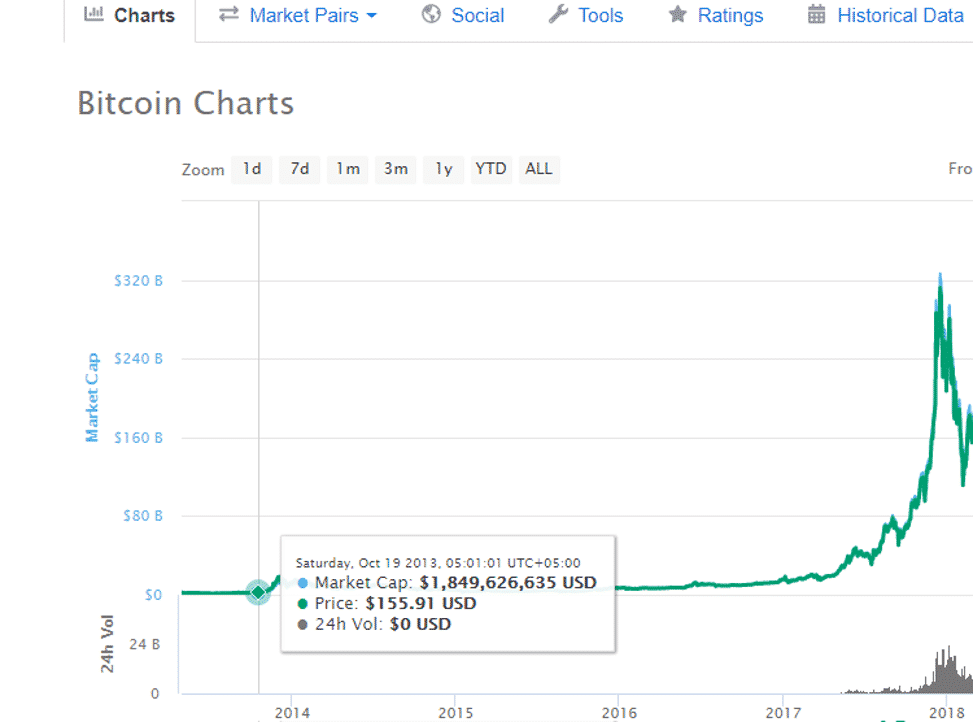Click the Historical Data calendar icon
973x722 pixels.
(817, 15)
